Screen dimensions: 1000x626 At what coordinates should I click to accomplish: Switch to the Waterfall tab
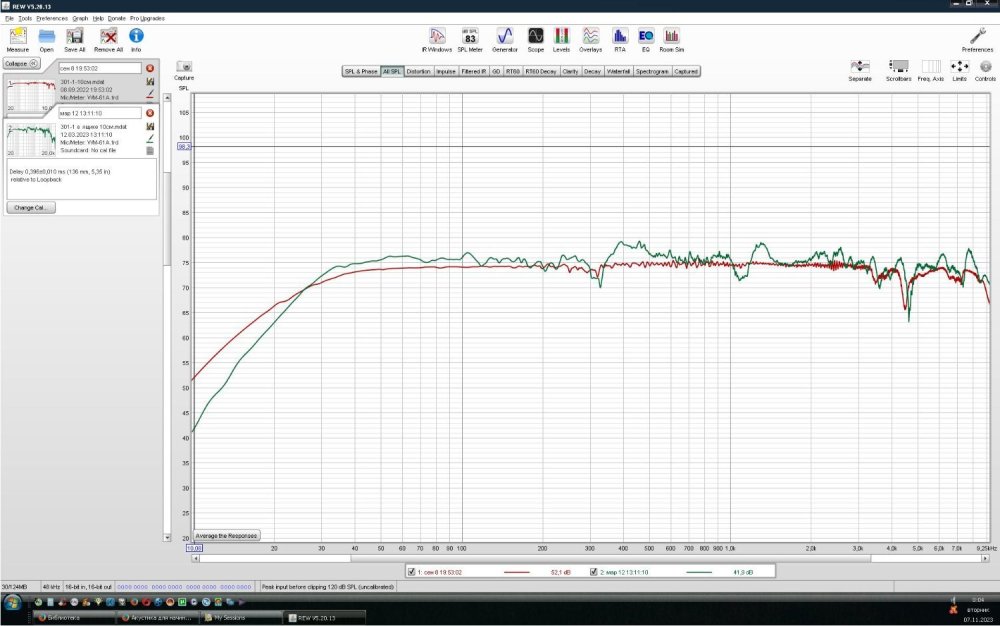[x=620, y=72]
